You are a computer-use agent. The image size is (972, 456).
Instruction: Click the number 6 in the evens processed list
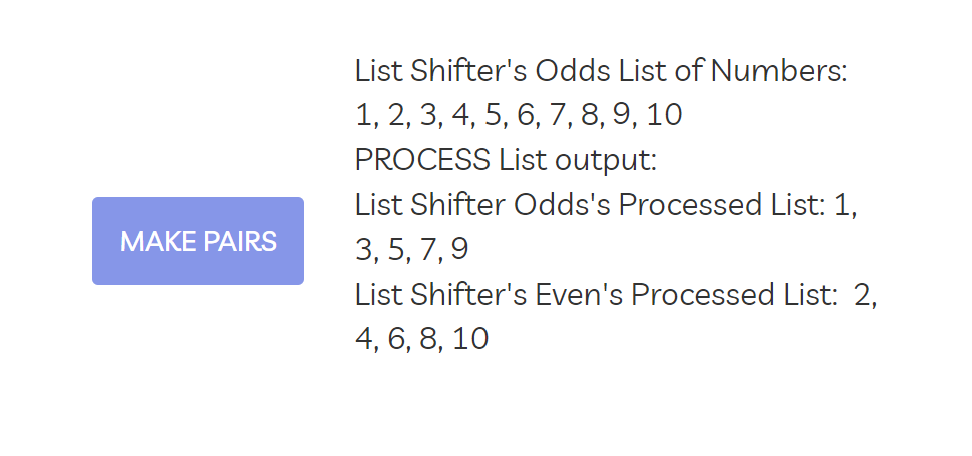pos(395,340)
